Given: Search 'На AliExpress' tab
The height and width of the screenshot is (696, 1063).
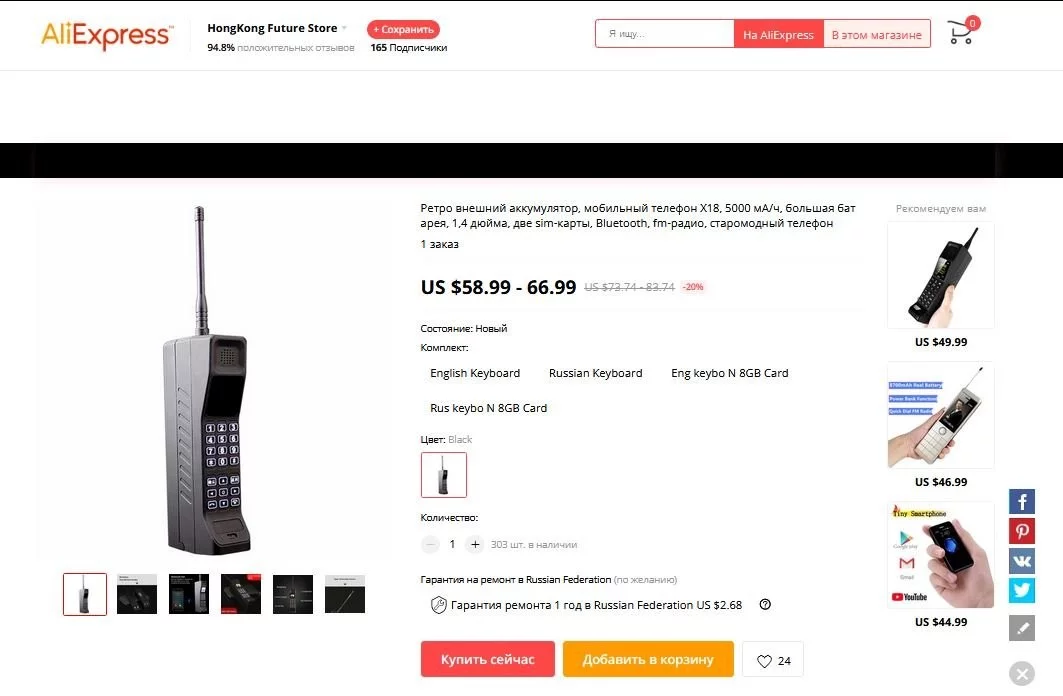Looking at the screenshot, I should (x=778, y=35).
